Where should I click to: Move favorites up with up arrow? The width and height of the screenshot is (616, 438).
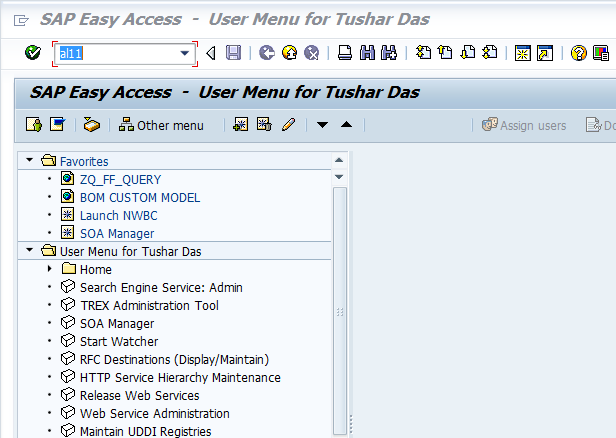(x=346, y=125)
